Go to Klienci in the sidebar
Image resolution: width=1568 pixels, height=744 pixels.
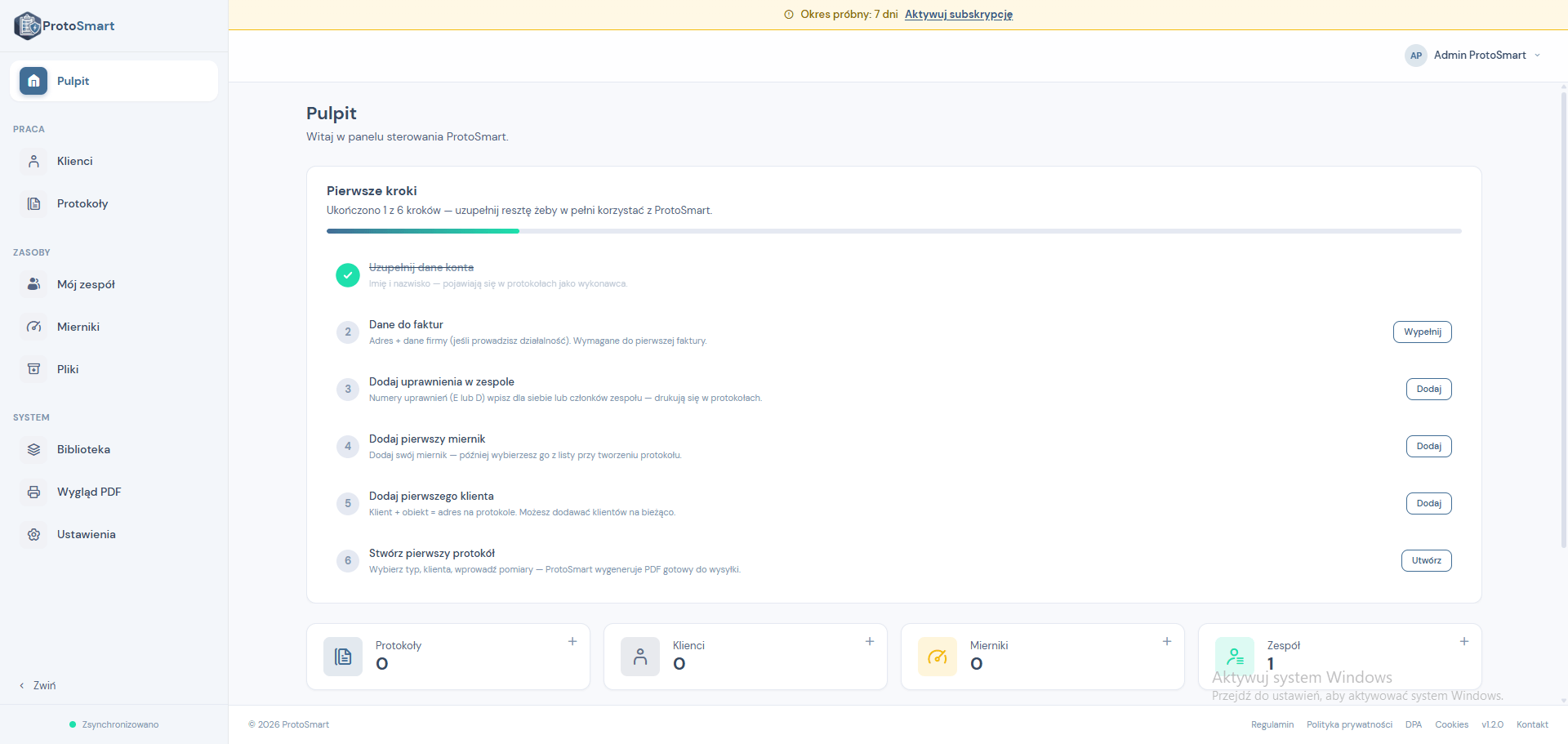[114, 161]
